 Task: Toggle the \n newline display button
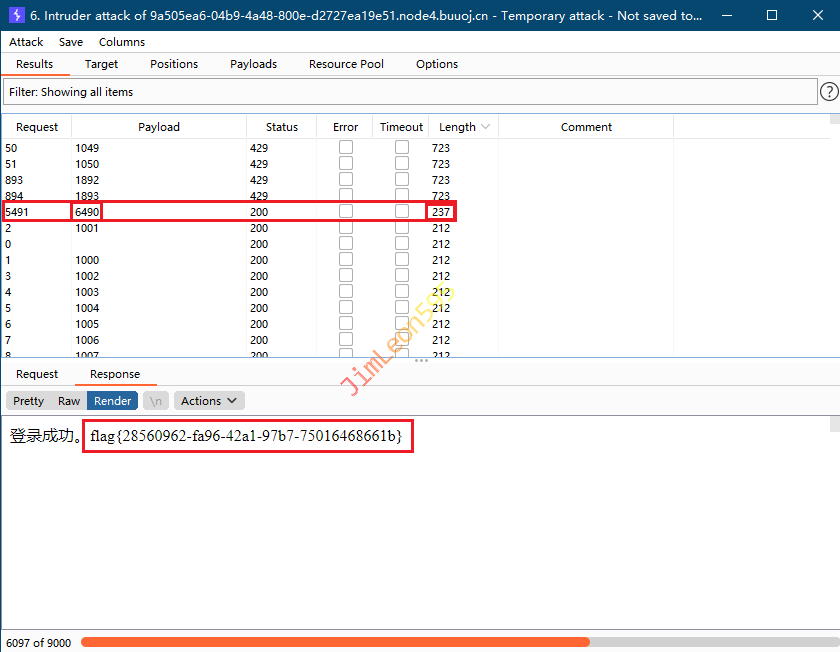(155, 401)
